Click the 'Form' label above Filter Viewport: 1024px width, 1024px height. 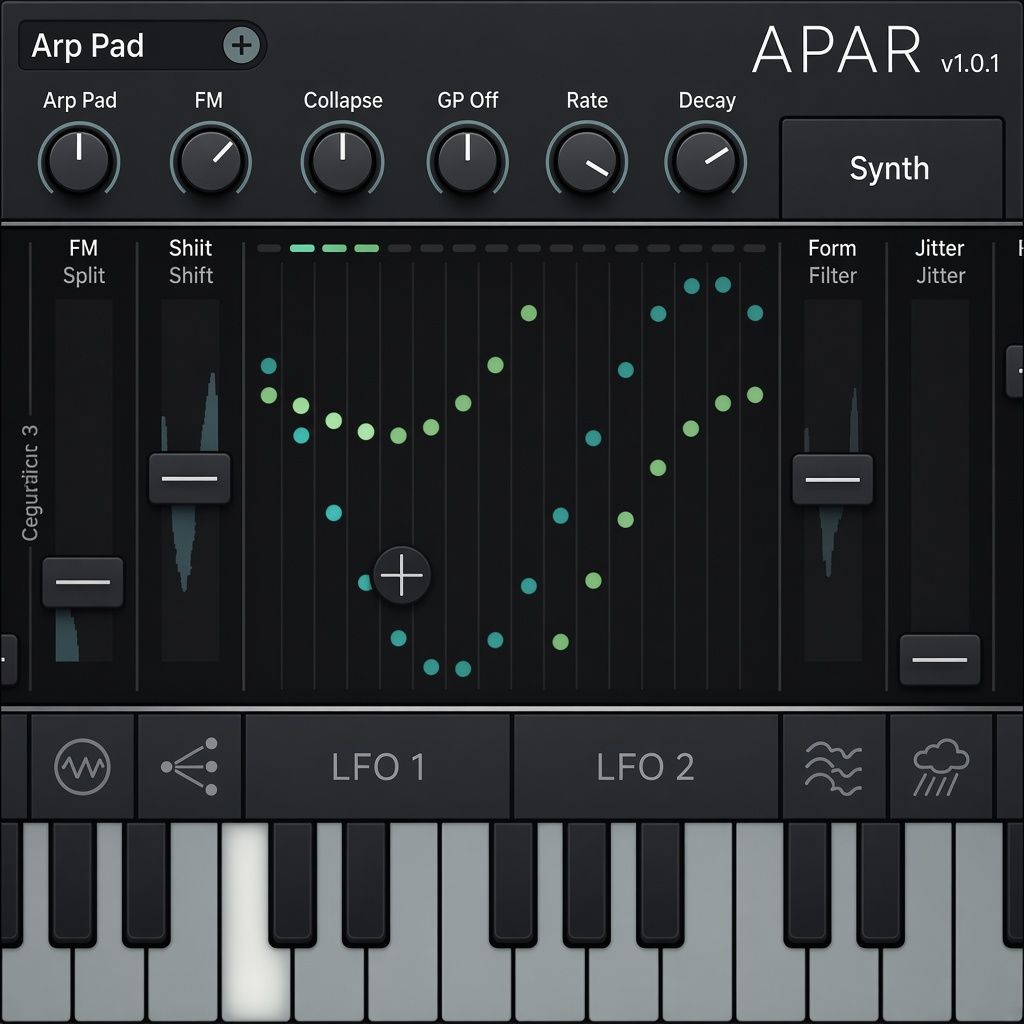pos(832,248)
